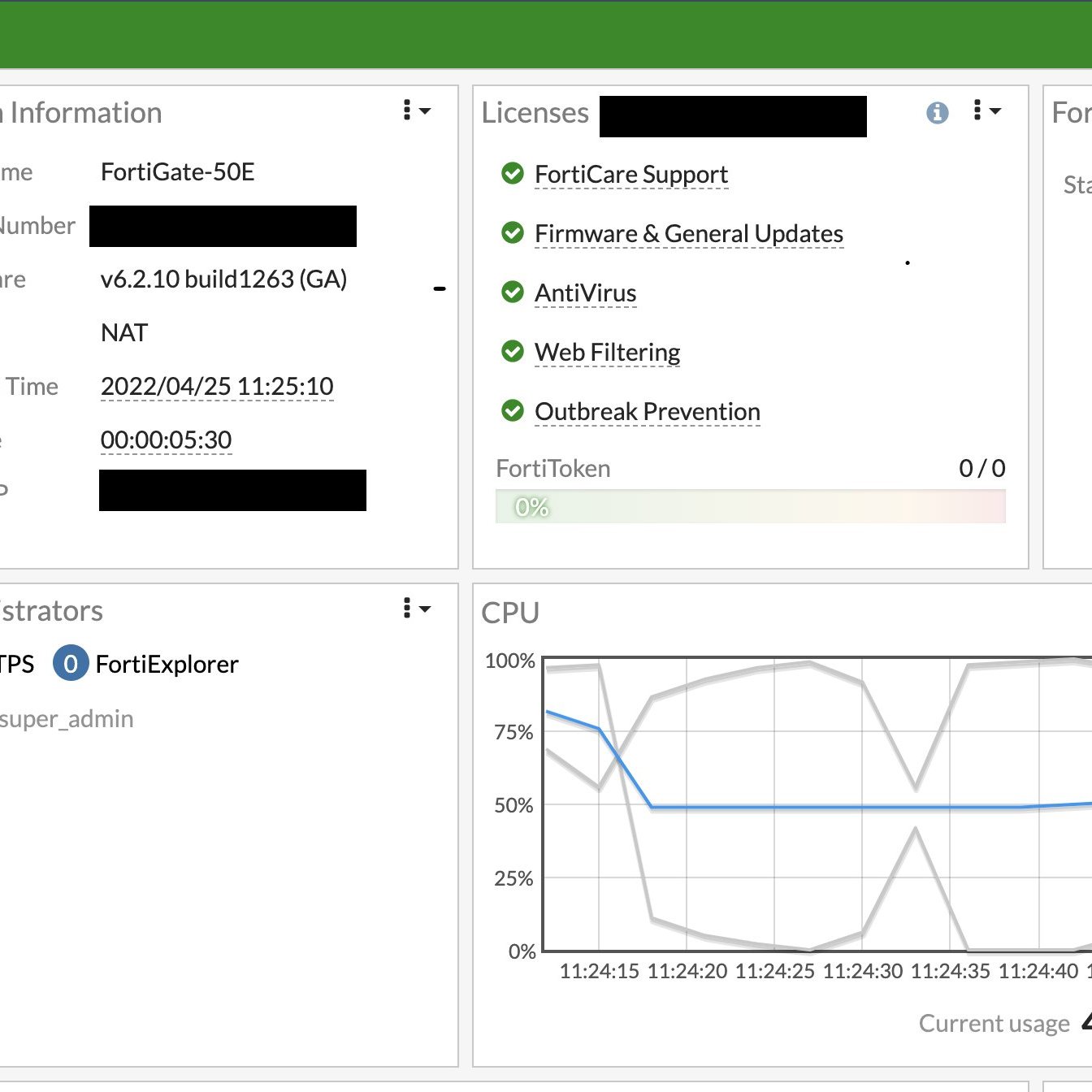Open the Firmware & General Updates link
1092x1092 pixels.
[689, 234]
